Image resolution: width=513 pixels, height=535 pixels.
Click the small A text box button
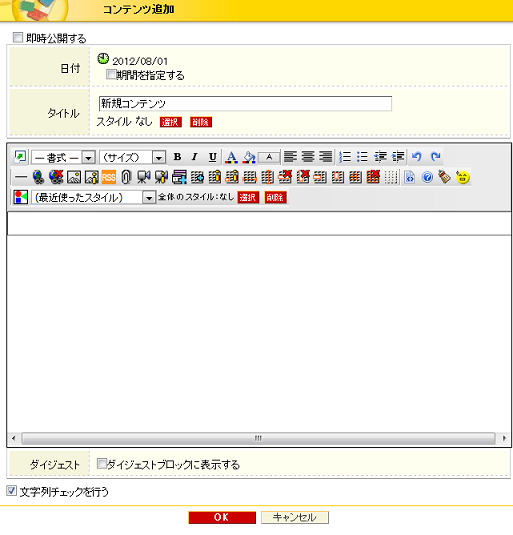269,157
